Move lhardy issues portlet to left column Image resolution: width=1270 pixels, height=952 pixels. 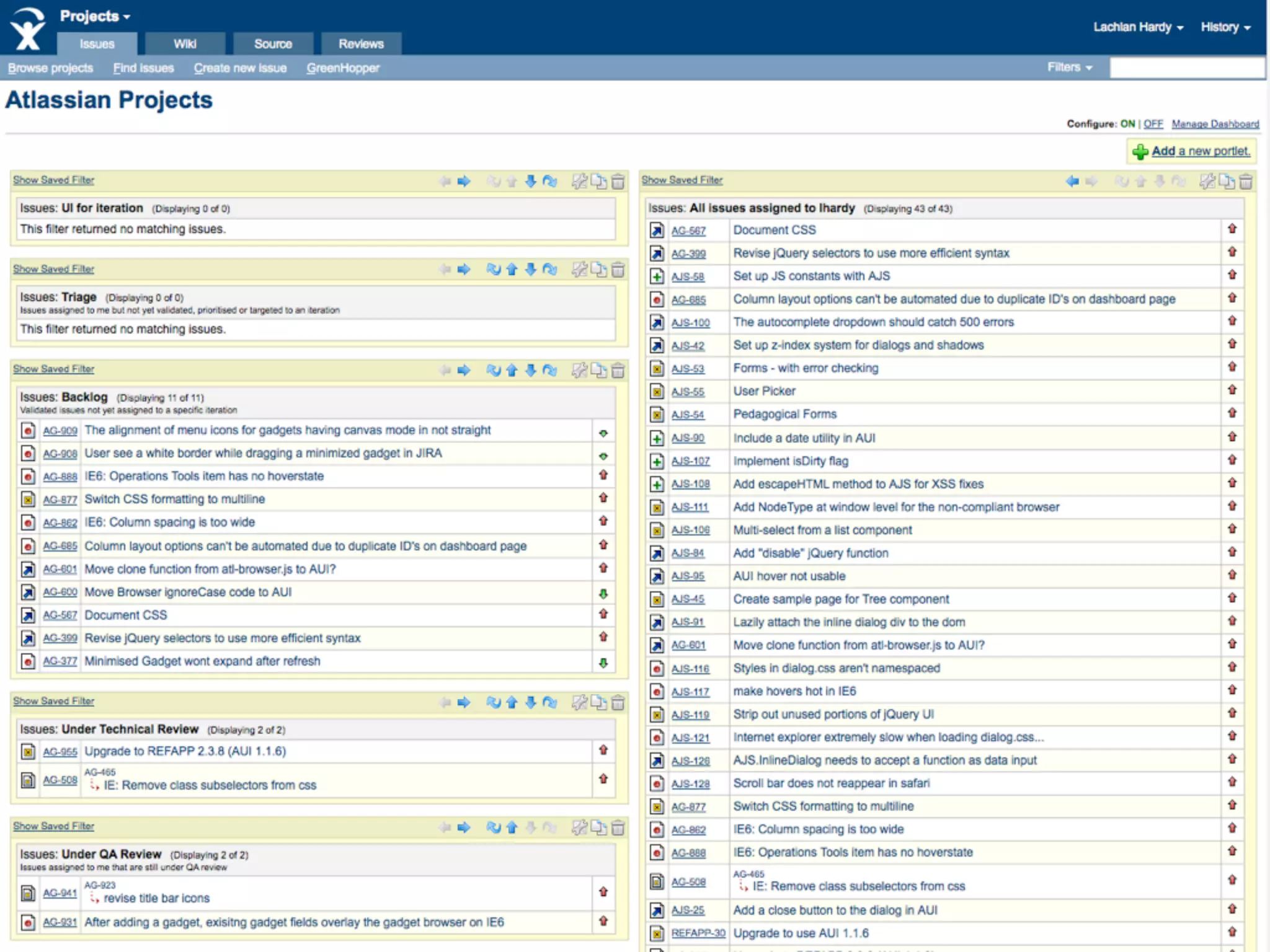click(x=1072, y=181)
